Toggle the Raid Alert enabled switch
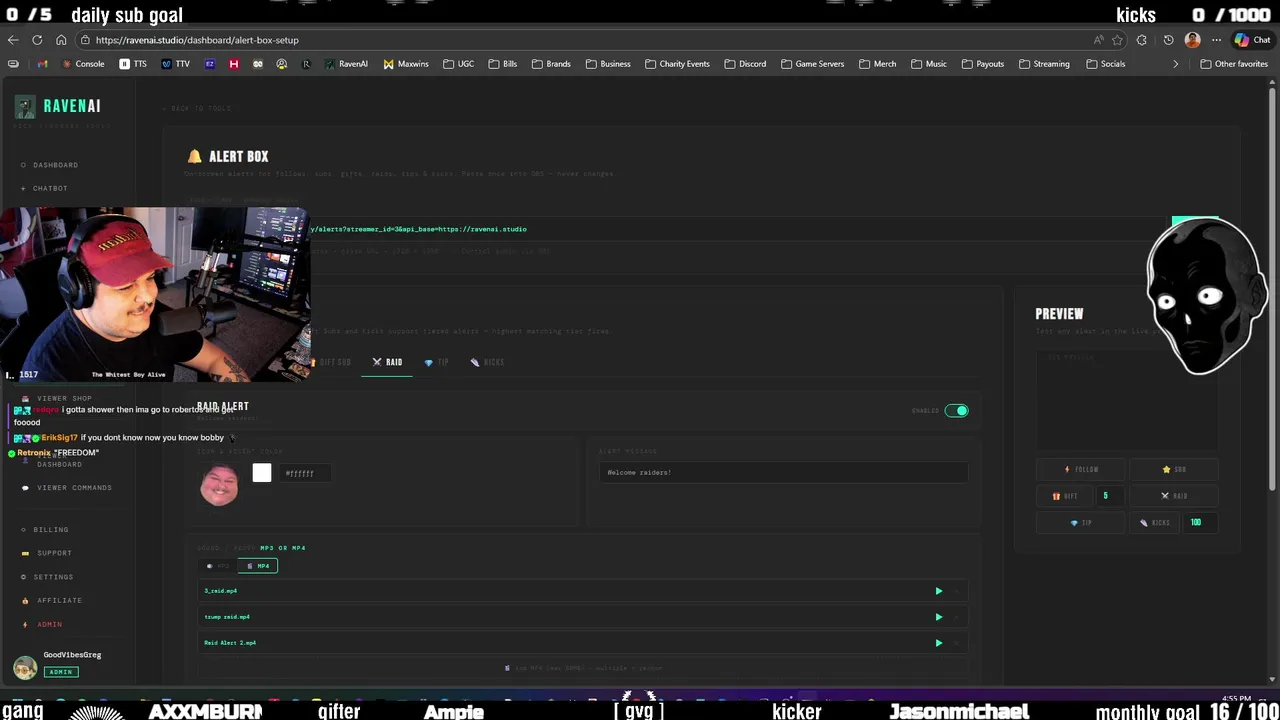 (x=957, y=411)
